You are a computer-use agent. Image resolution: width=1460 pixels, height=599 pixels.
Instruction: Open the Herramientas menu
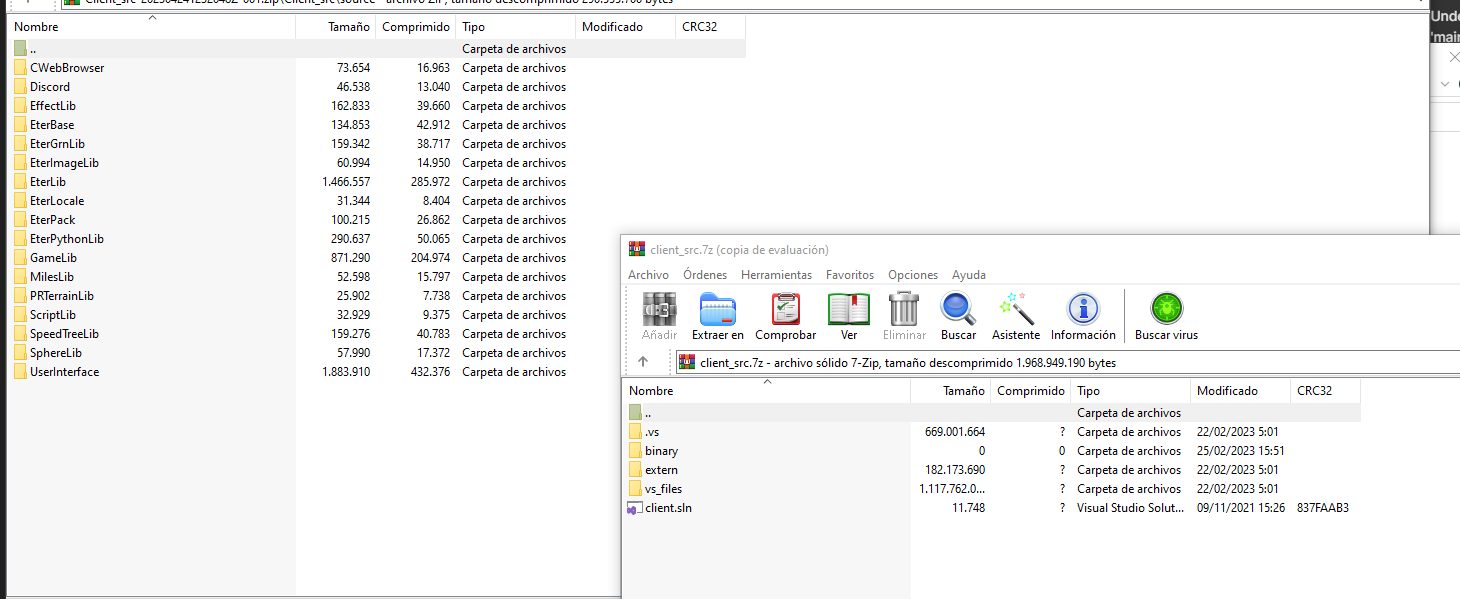click(x=776, y=275)
